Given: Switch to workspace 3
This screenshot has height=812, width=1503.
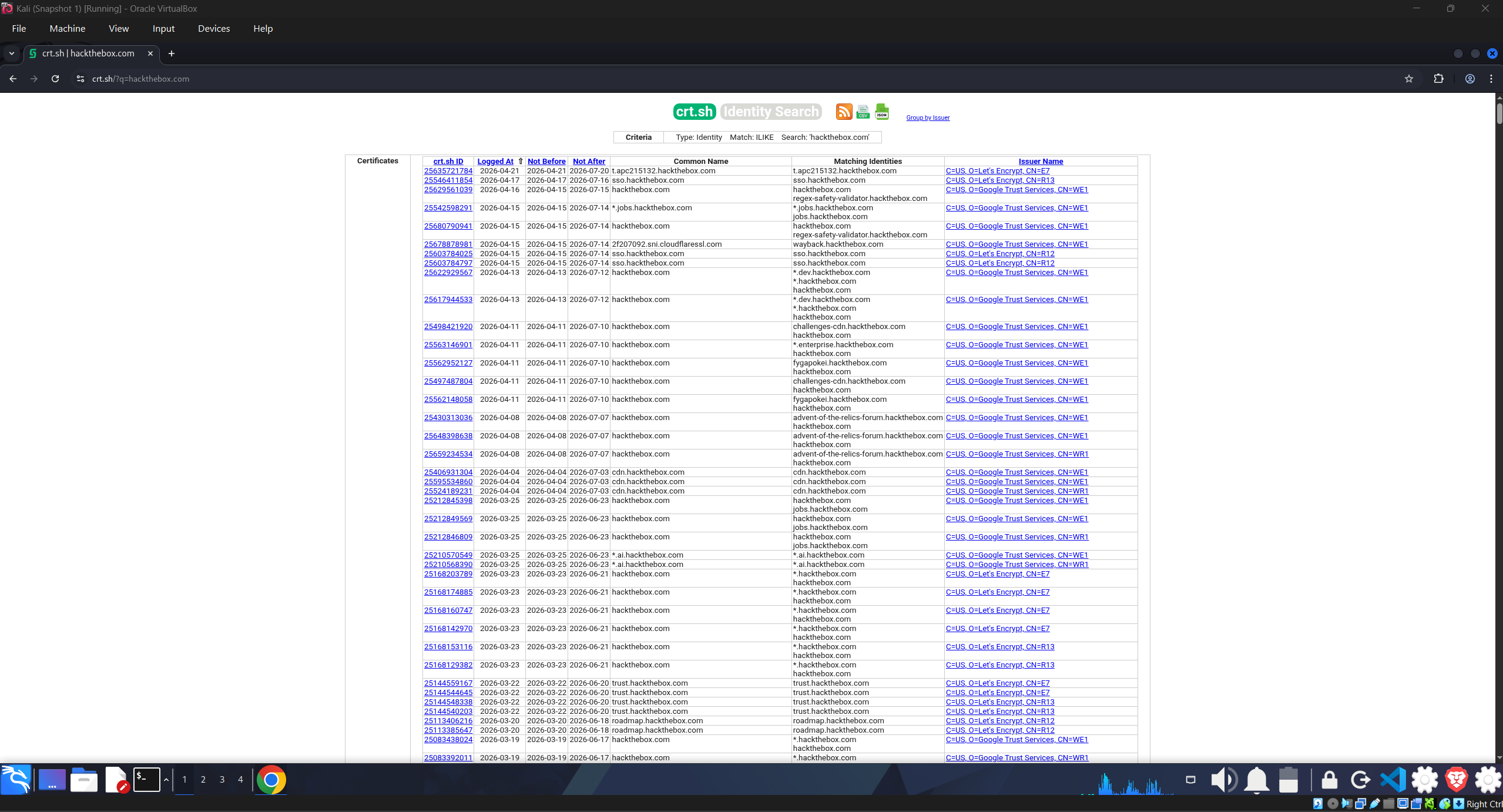Looking at the screenshot, I should [222, 780].
